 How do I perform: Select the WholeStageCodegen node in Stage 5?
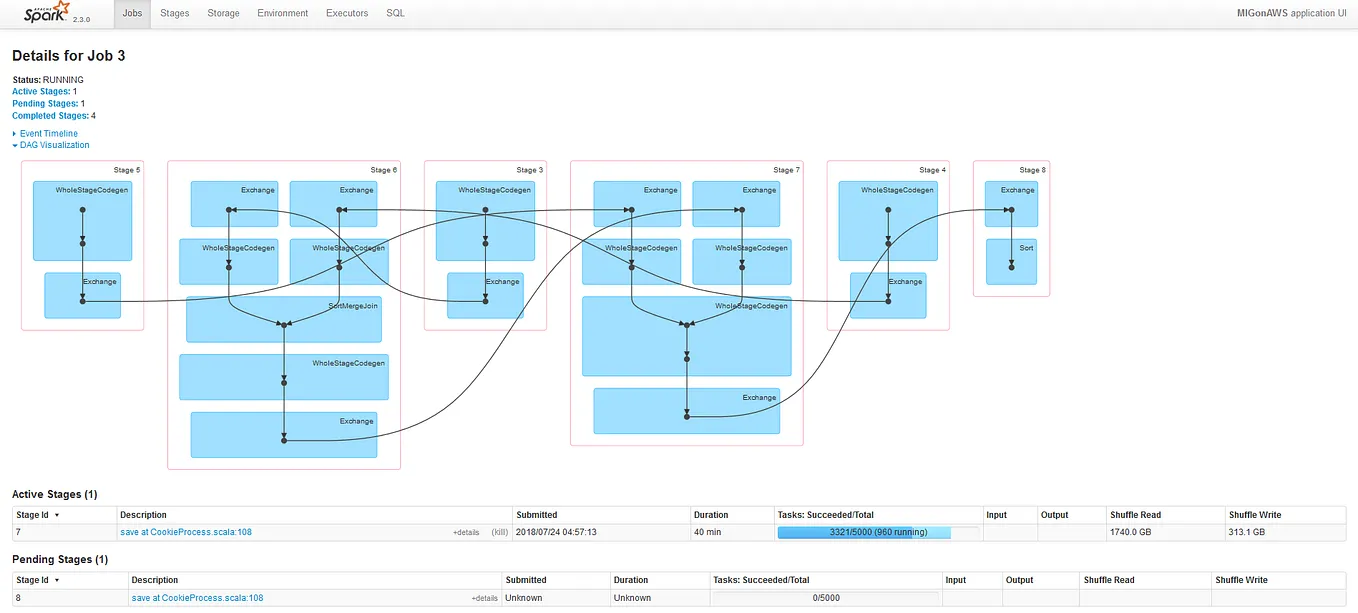[x=82, y=220]
